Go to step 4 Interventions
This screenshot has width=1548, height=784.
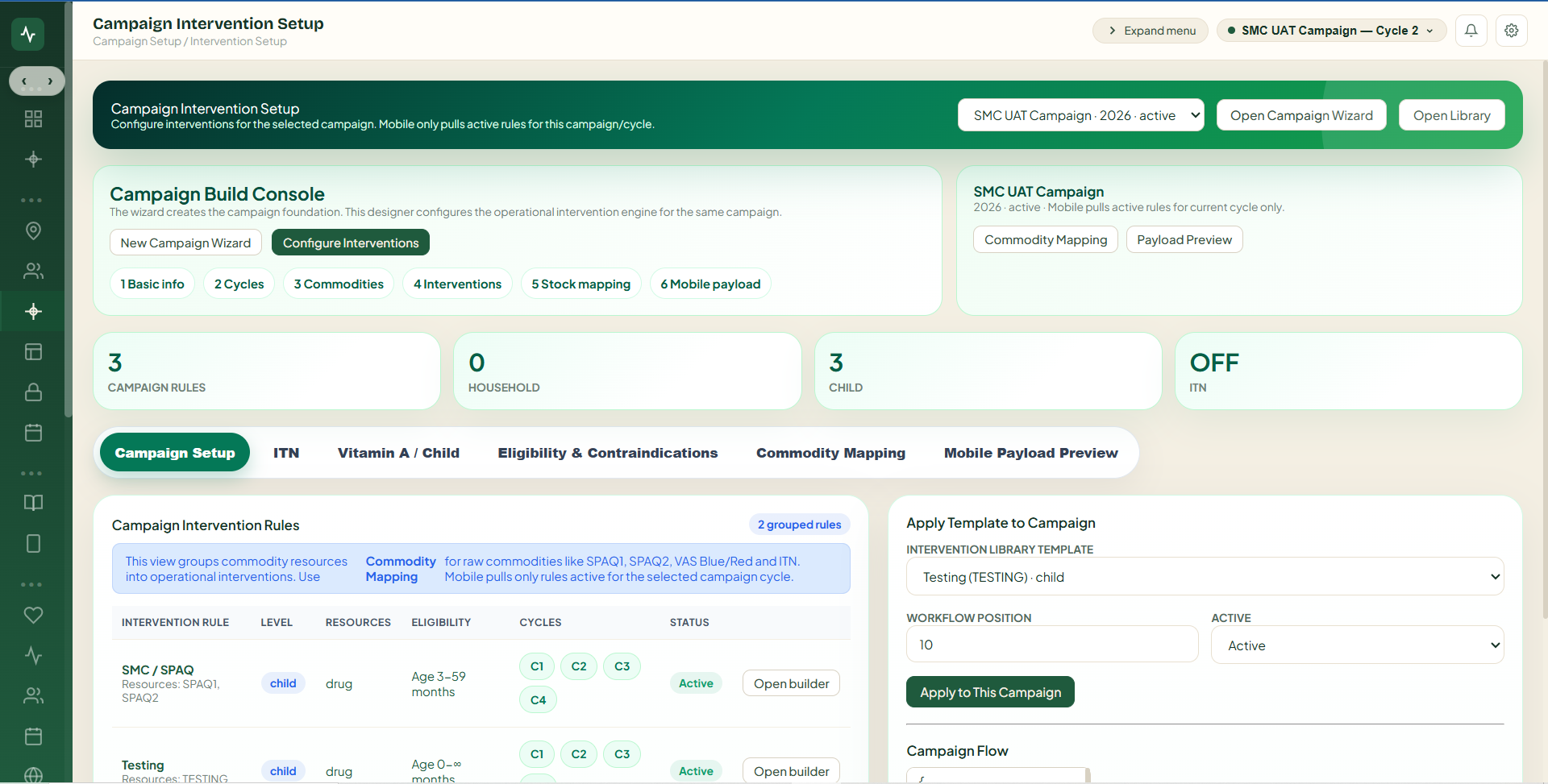click(457, 284)
